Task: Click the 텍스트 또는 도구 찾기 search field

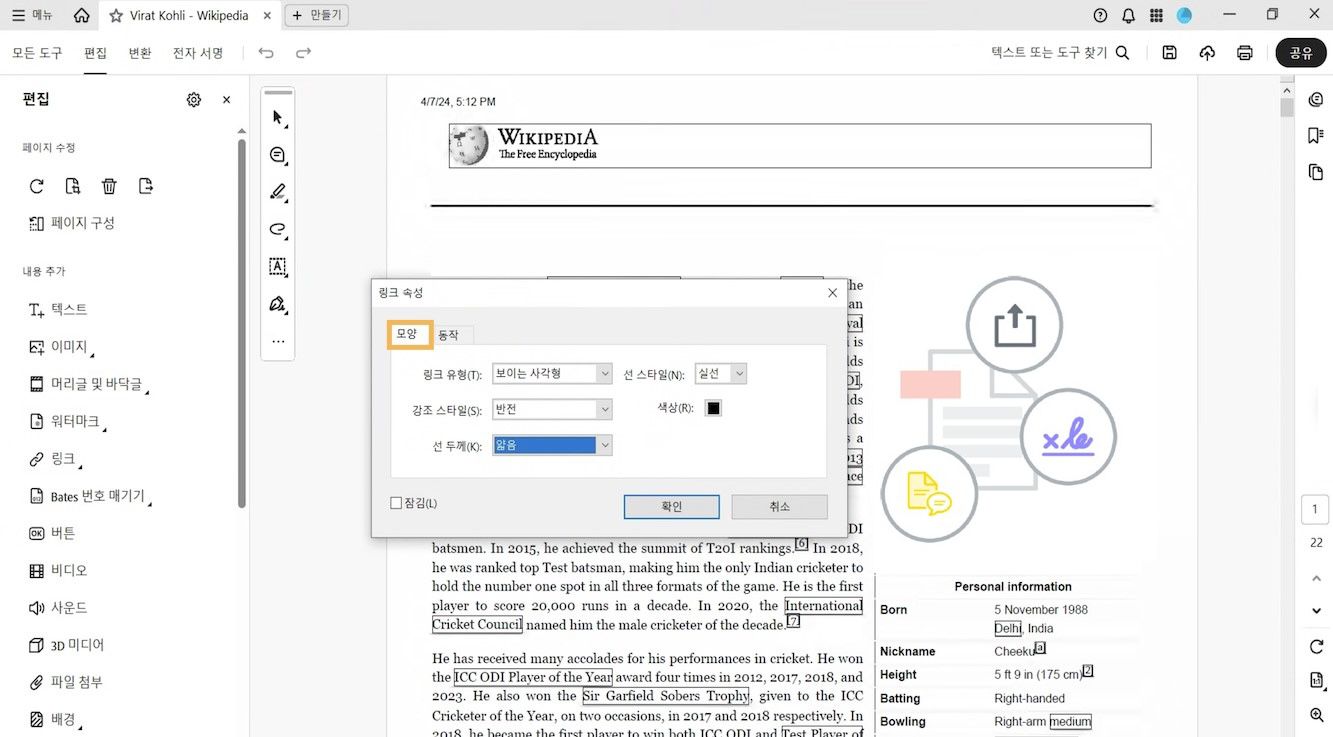Action: pos(1060,53)
